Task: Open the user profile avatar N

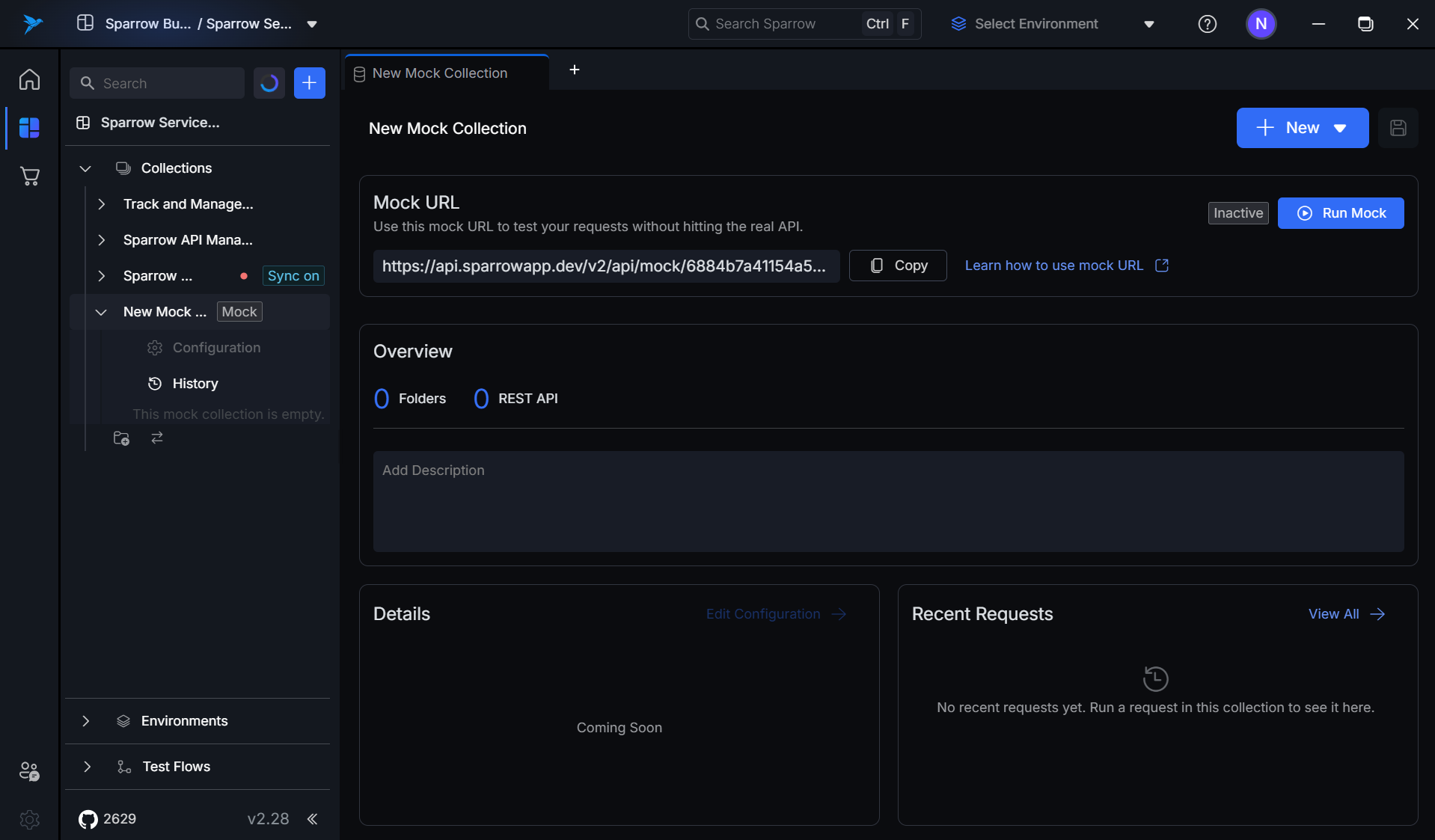Action: (1261, 24)
